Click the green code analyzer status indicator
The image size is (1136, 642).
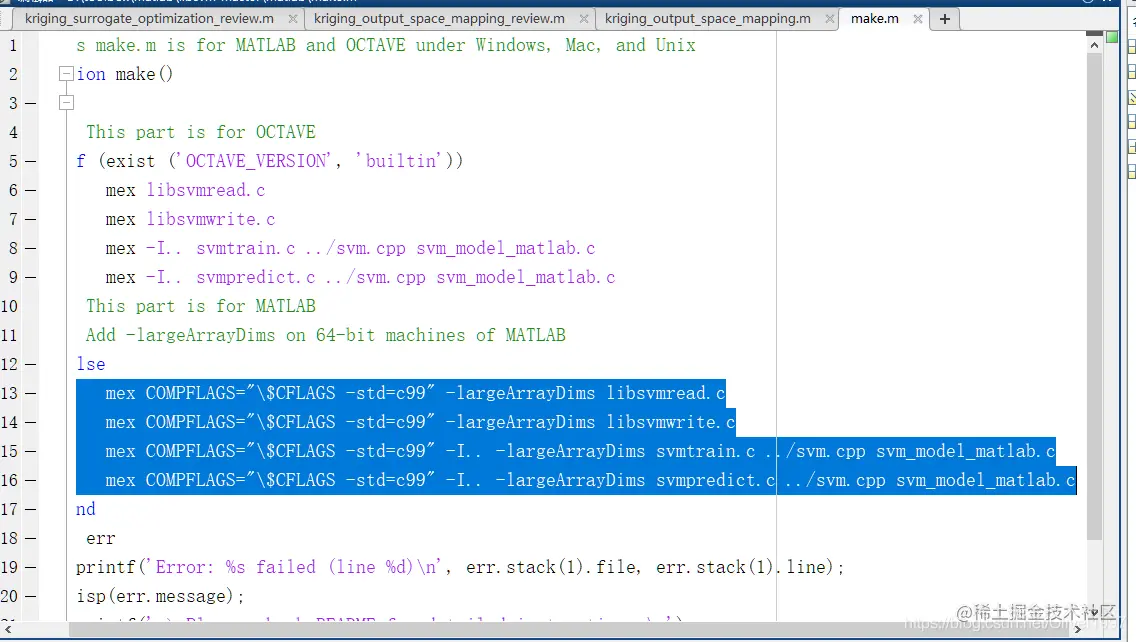point(1112,37)
